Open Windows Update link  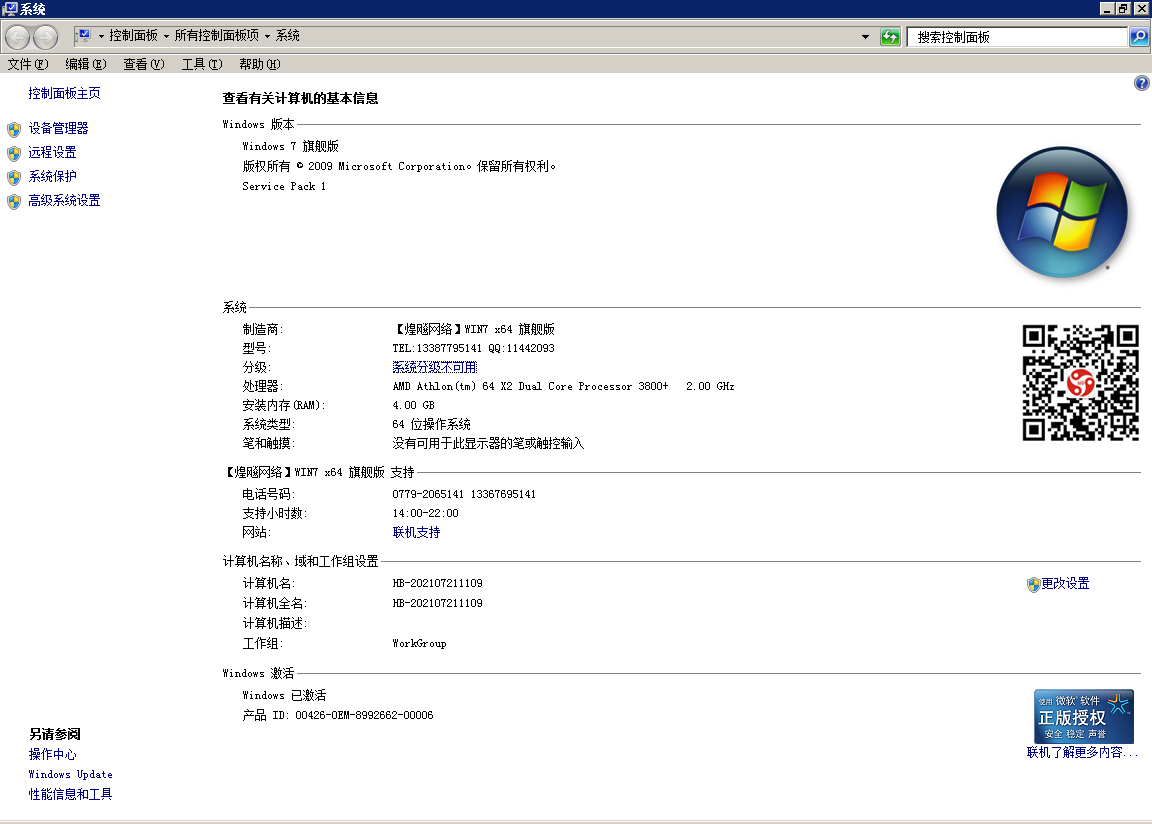[x=71, y=774]
